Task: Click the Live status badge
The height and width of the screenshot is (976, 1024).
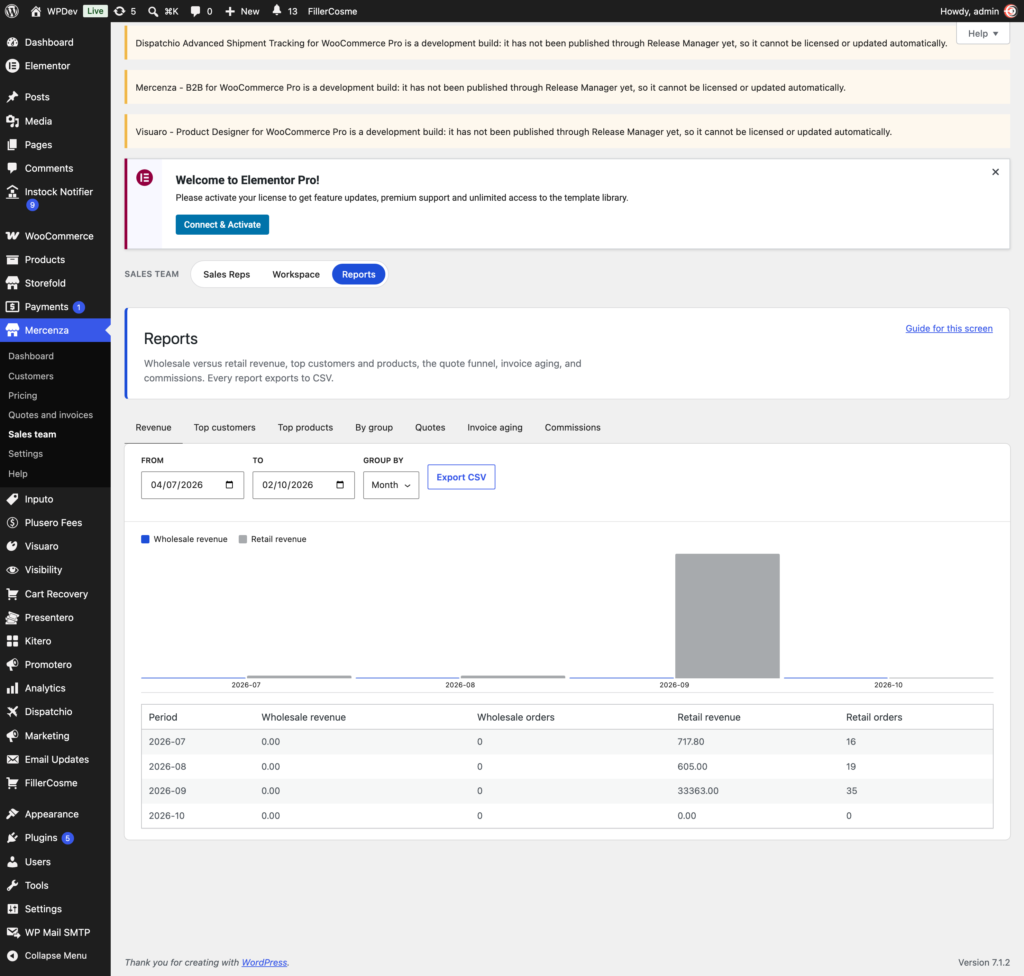Action: pyautogui.click(x=95, y=11)
